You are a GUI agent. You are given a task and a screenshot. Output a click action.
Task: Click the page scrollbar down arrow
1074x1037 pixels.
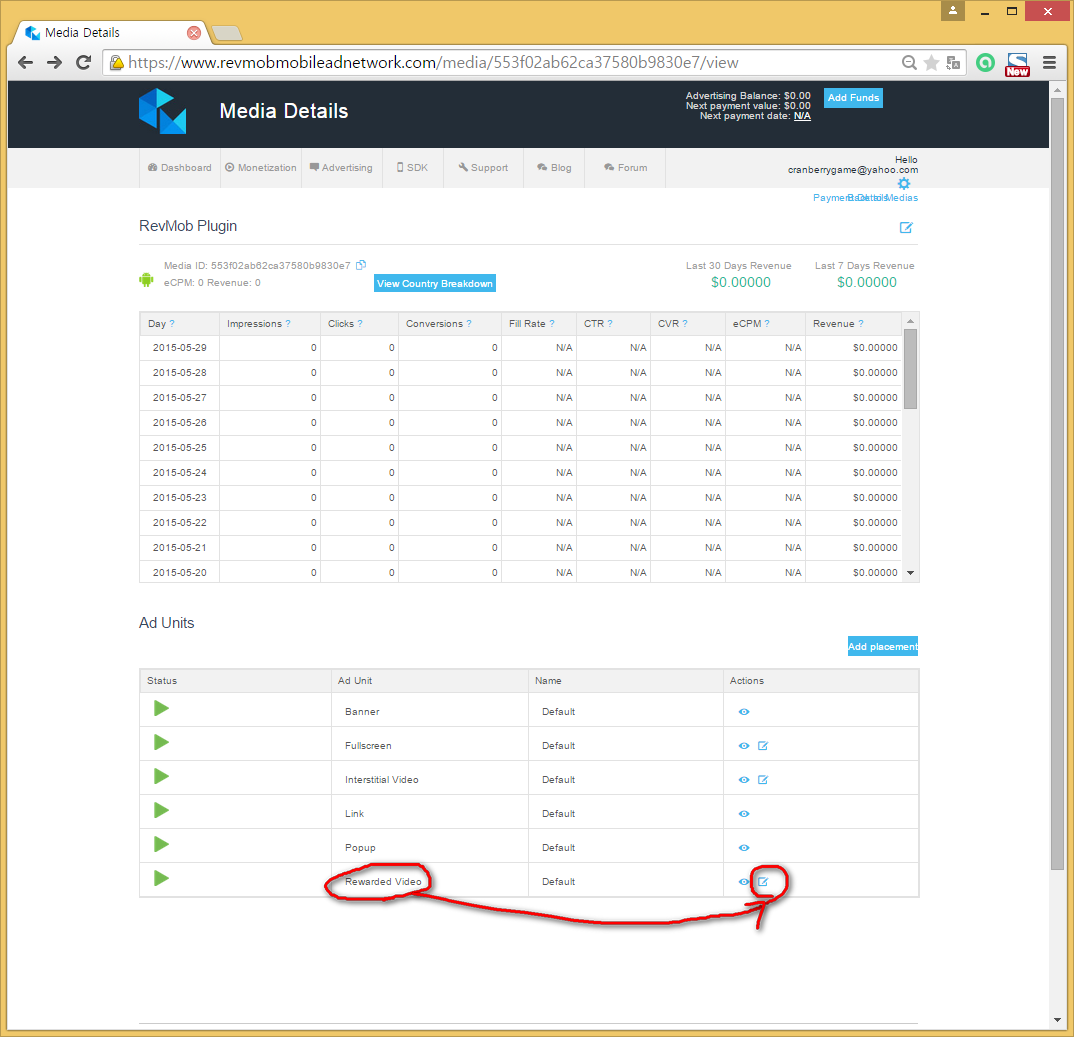1057,1021
